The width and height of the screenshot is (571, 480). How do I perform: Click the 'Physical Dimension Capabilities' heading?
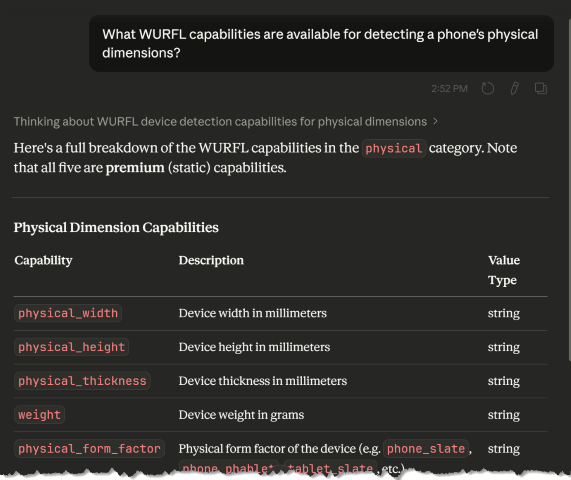pos(116,228)
